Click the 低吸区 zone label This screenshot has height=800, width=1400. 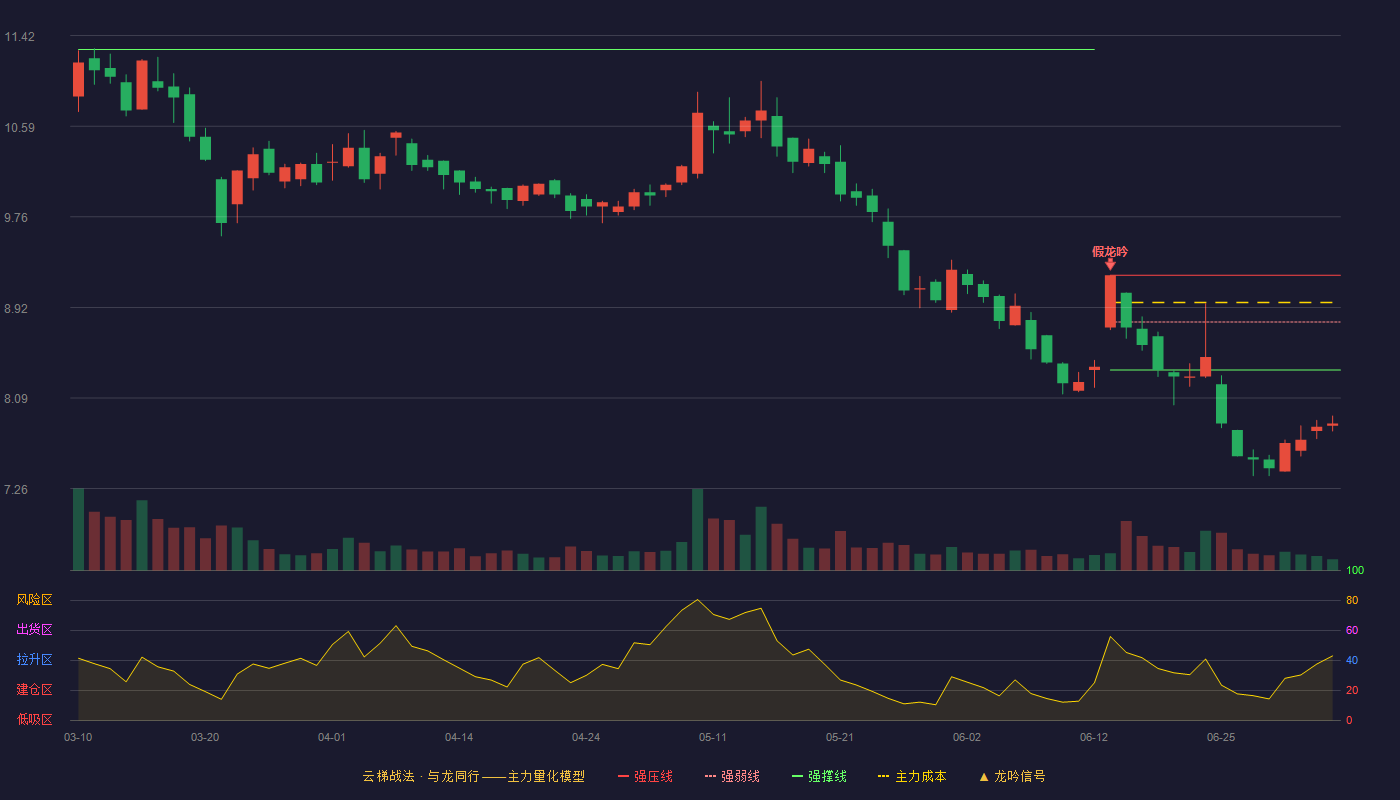pyautogui.click(x=34, y=719)
